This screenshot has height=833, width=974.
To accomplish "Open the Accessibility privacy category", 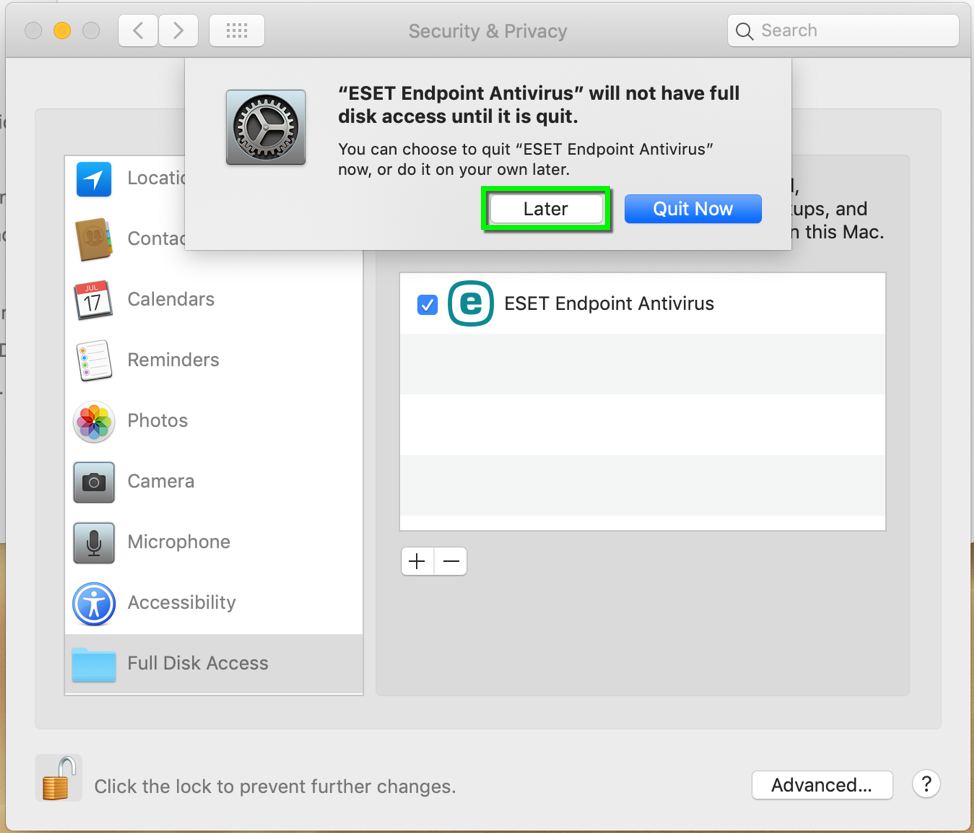I will pyautogui.click(x=214, y=603).
